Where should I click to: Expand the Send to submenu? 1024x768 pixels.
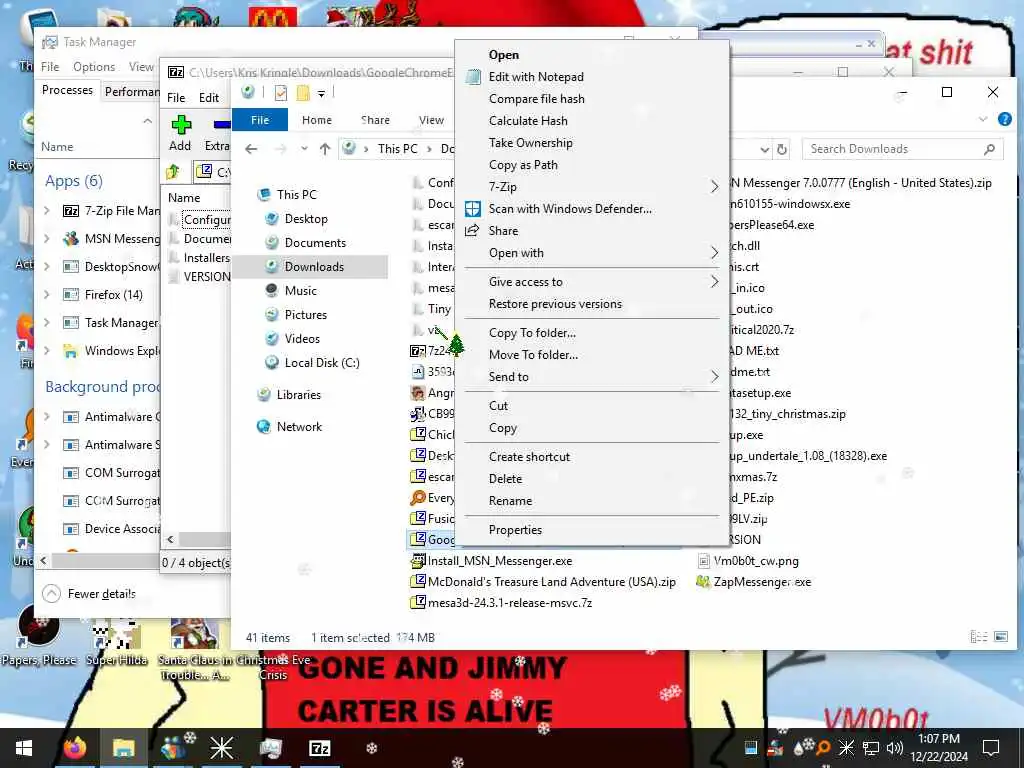click(714, 377)
